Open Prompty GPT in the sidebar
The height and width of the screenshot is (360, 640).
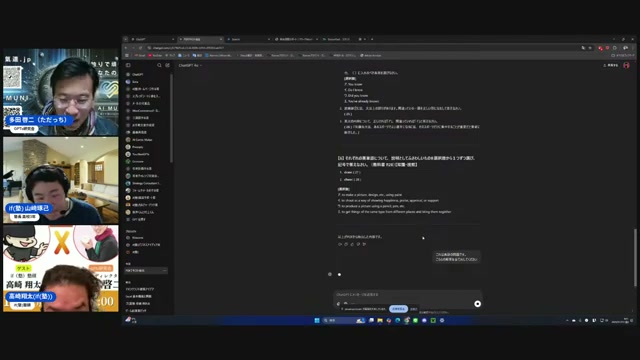pos(146,147)
